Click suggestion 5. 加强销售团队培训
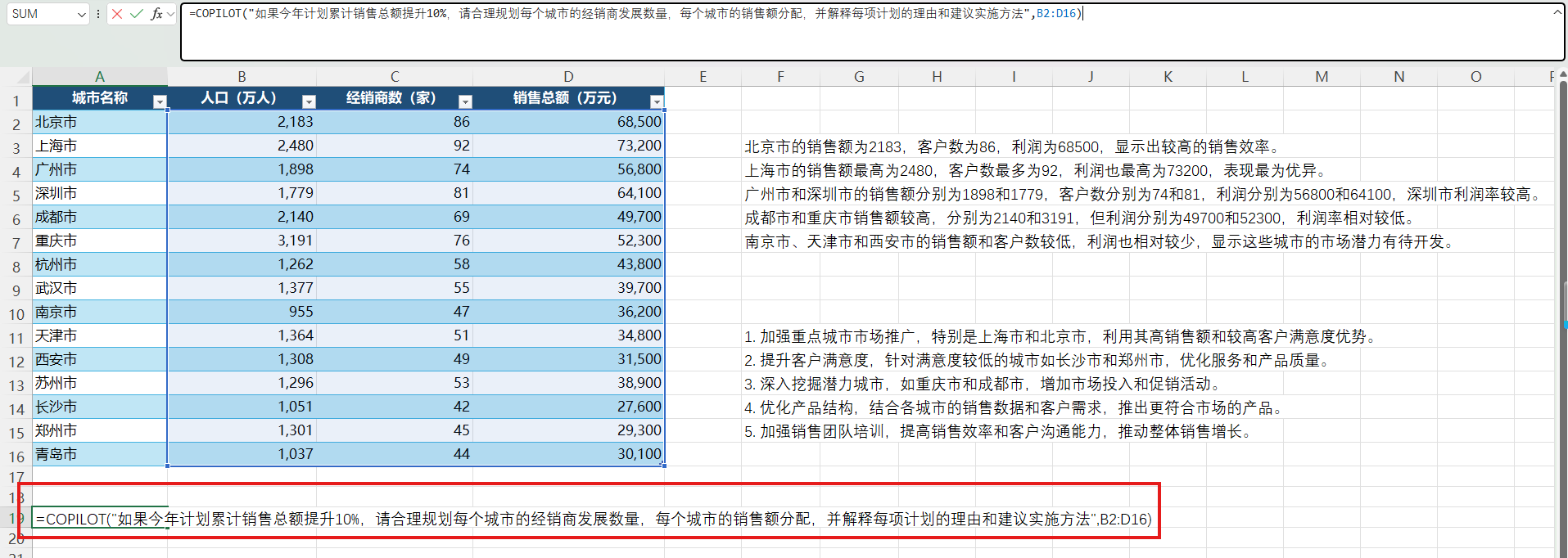The width and height of the screenshot is (1568, 558). pyautogui.click(x=1001, y=432)
